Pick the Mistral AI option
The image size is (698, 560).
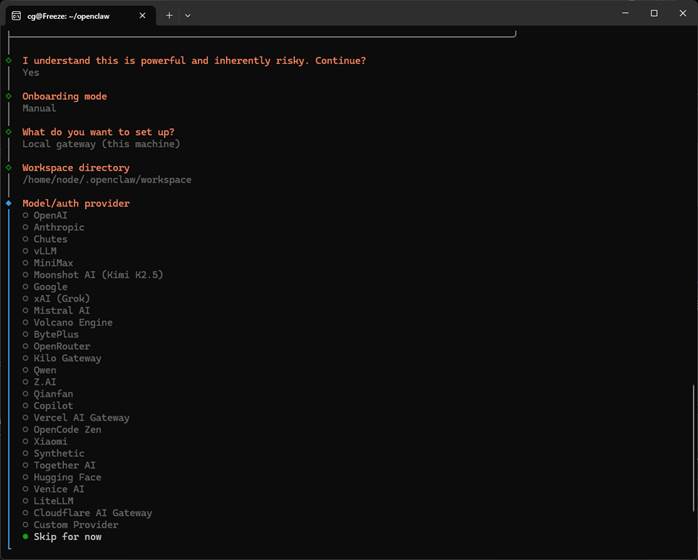61,311
